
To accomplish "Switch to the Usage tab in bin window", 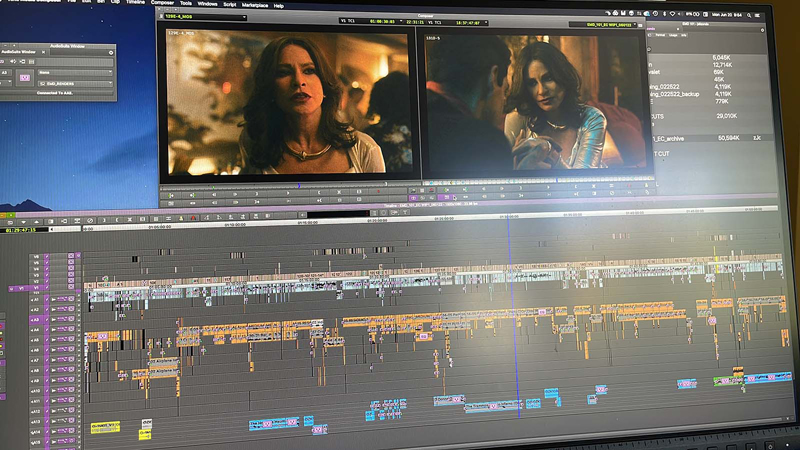I will (673, 35).
